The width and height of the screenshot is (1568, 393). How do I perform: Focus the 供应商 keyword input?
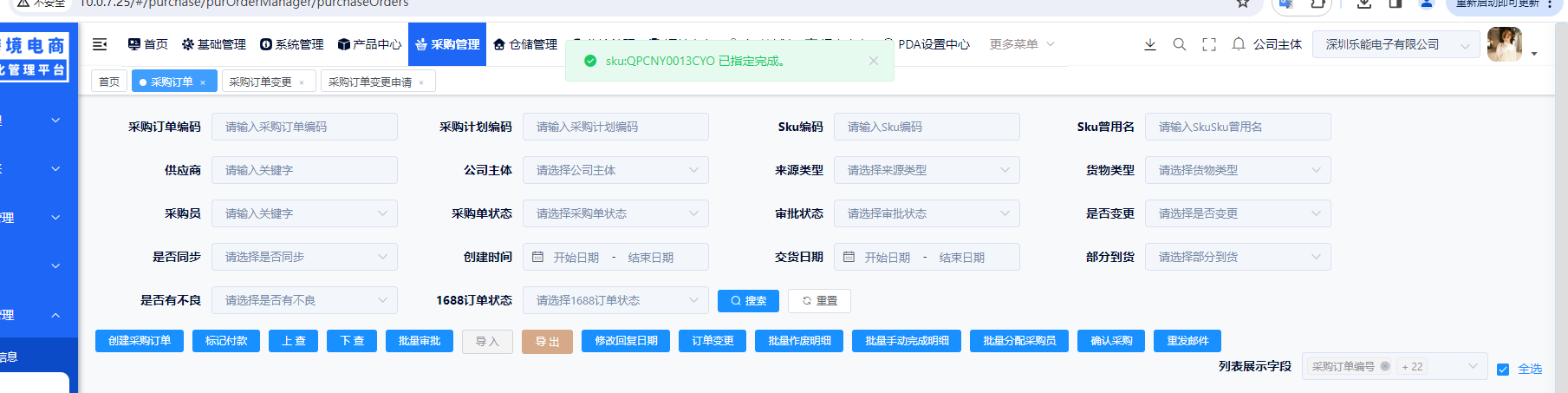click(305, 170)
